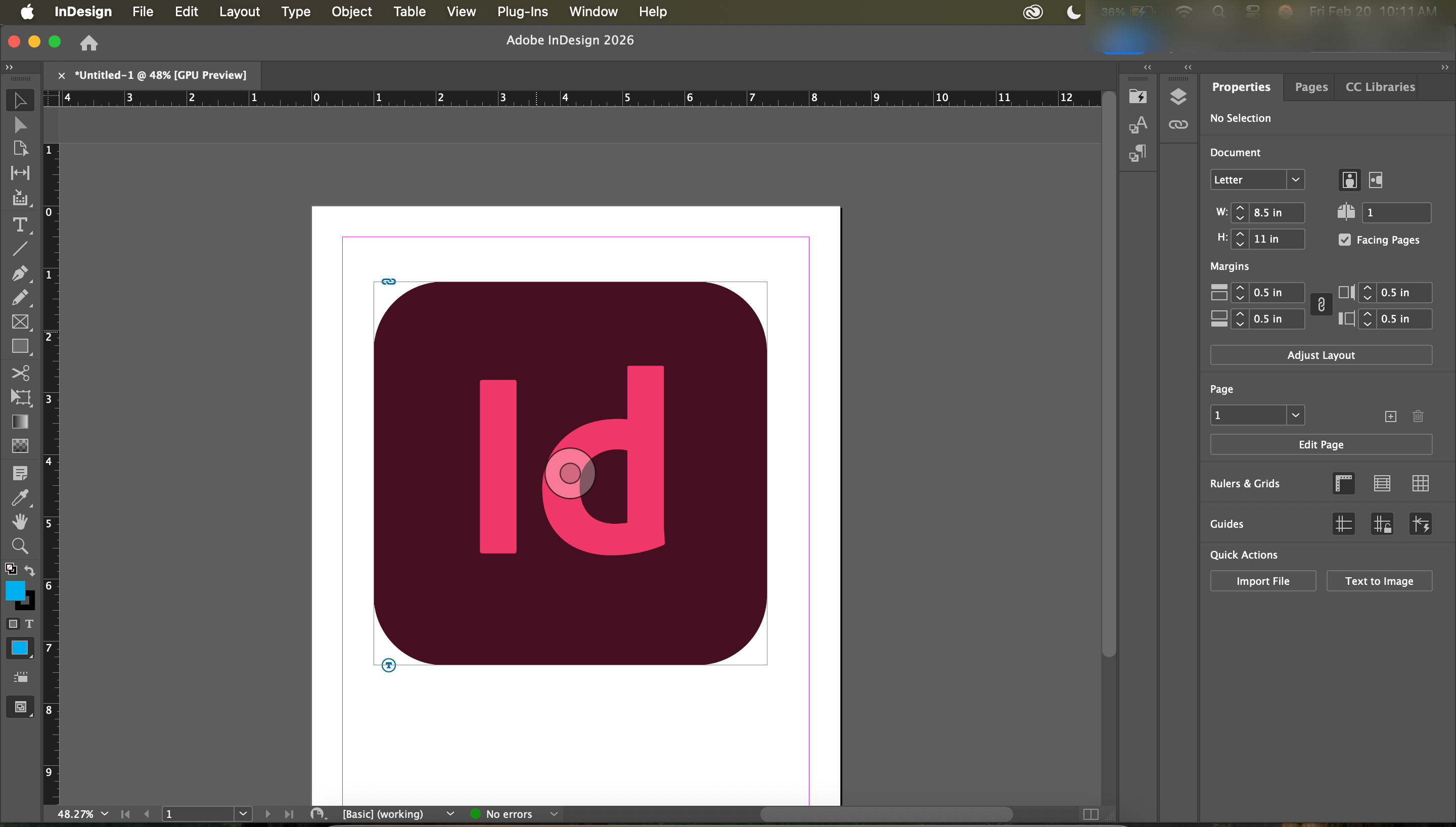Choose the Scissors tool

(20, 373)
